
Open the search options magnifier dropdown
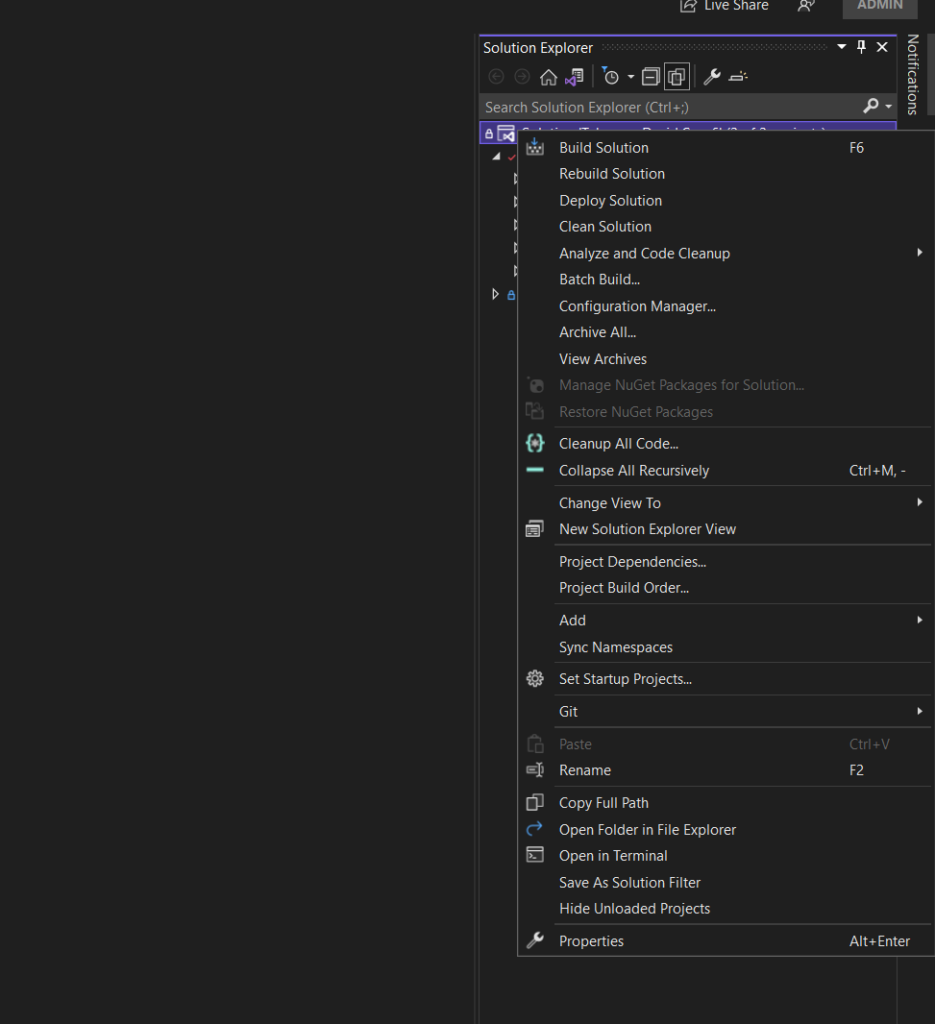coord(876,106)
